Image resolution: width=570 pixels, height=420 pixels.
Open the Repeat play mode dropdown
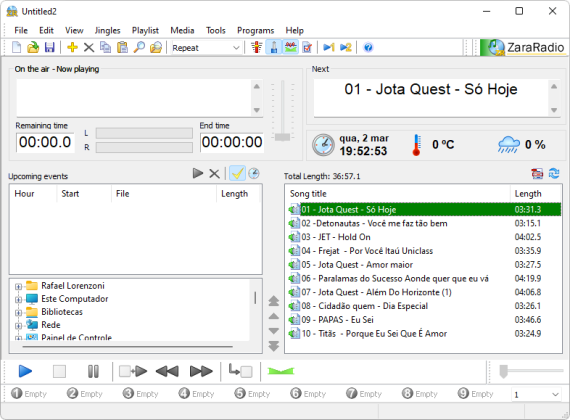[x=206, y=48]
